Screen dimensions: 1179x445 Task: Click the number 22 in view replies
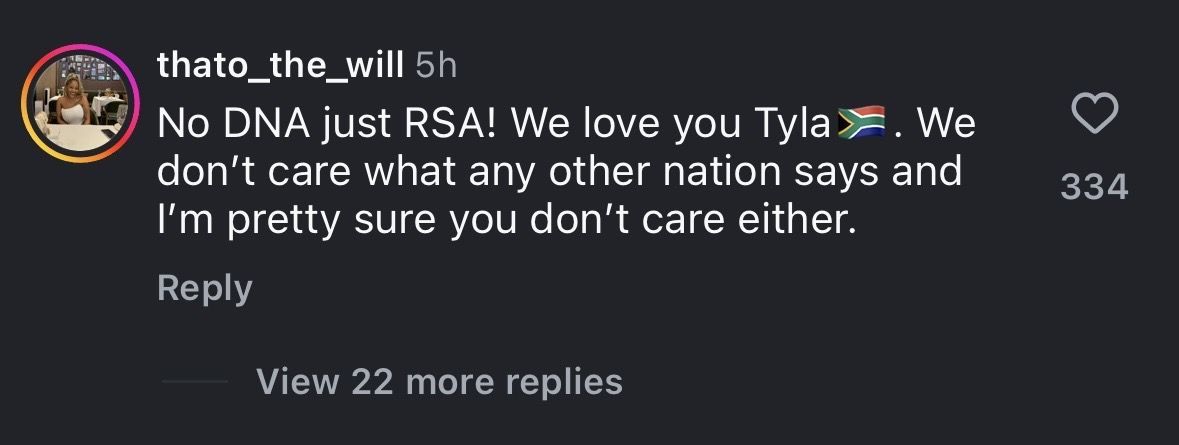pyautogui.click(x=372, y=381)
